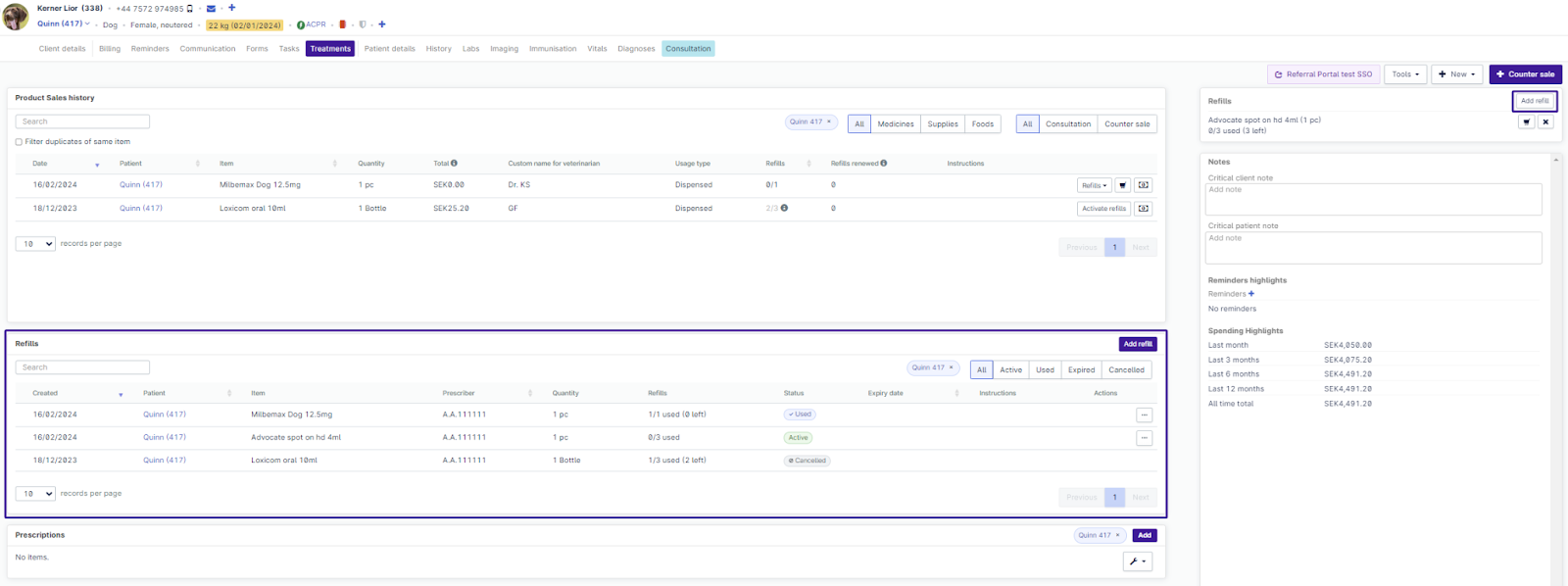Show only Active refills filter
The image size is (1568, 586).
coord(1010,370)
